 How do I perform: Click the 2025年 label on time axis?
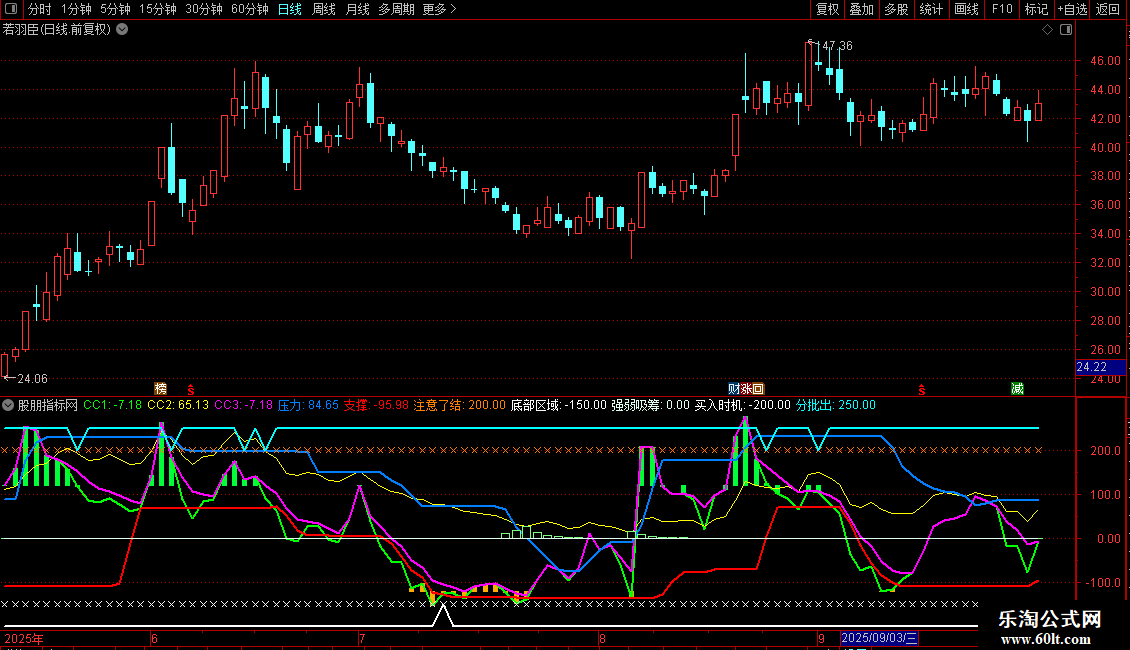[x=24, y=638]
